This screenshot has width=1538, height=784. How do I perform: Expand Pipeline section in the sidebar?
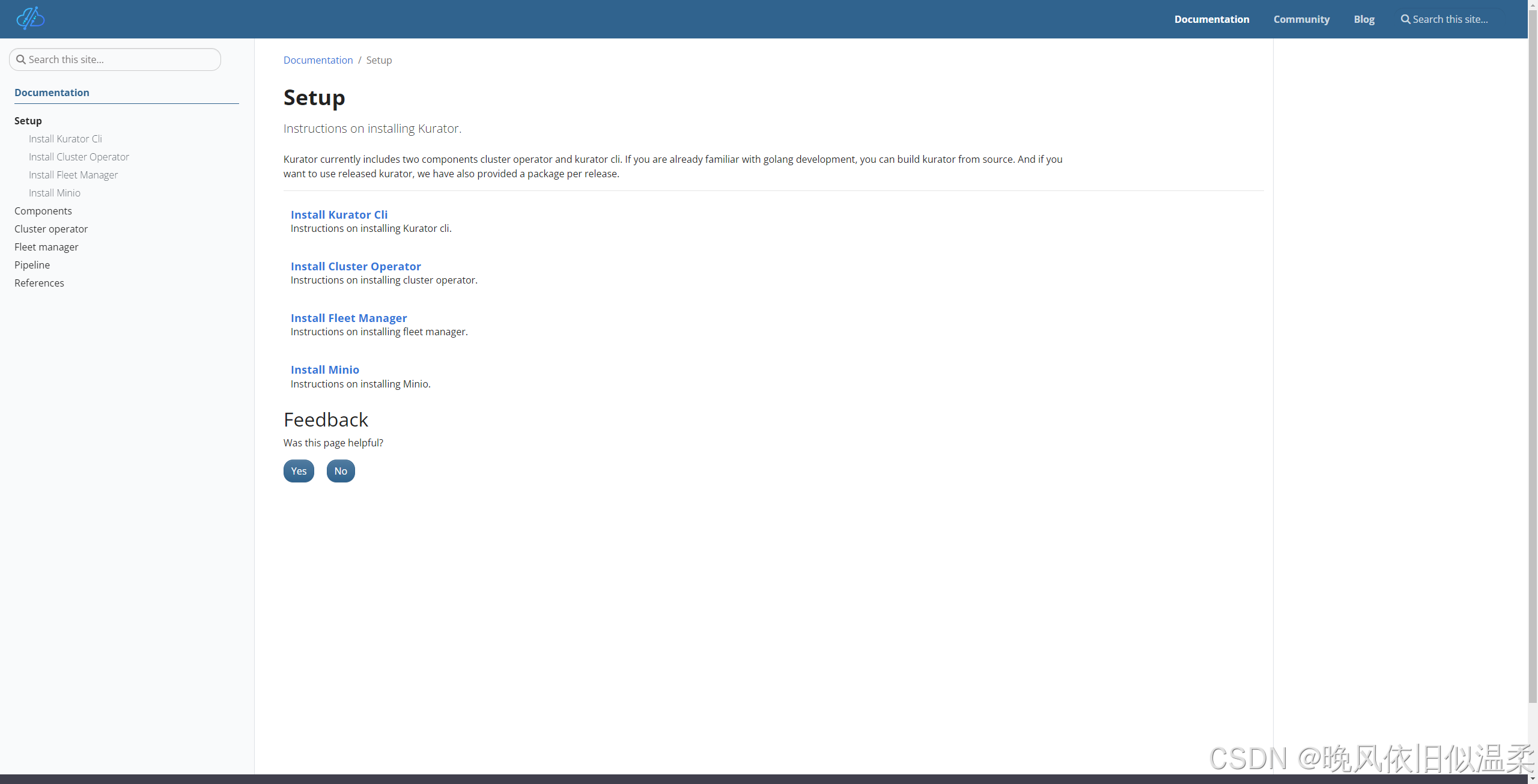pos(32,265)
